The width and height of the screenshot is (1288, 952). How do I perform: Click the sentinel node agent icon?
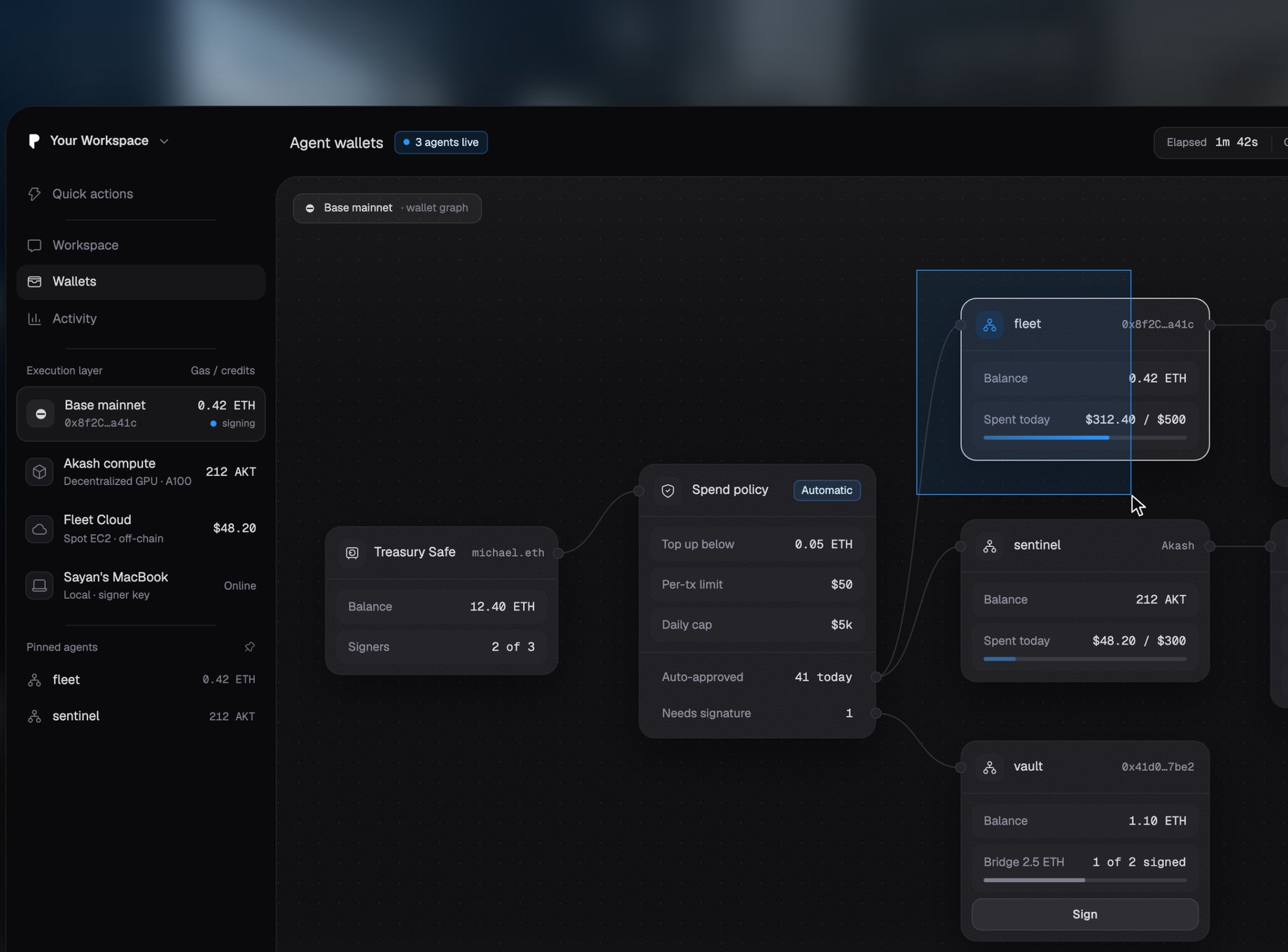990,546
